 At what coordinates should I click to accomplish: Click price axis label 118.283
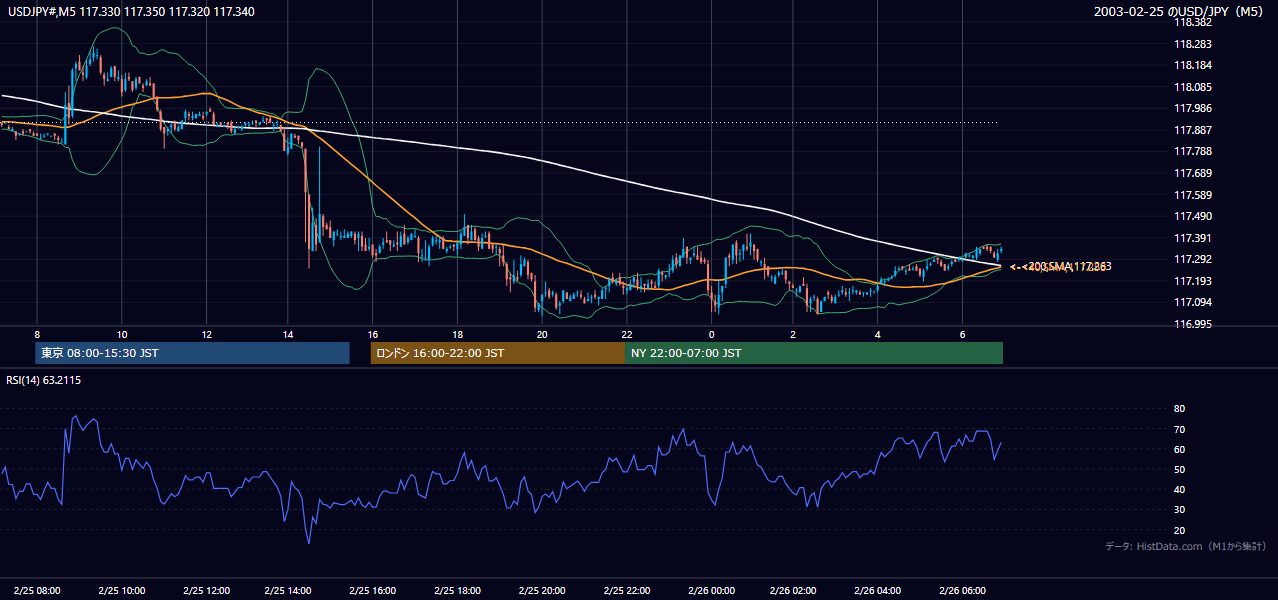coord(1193,44)
